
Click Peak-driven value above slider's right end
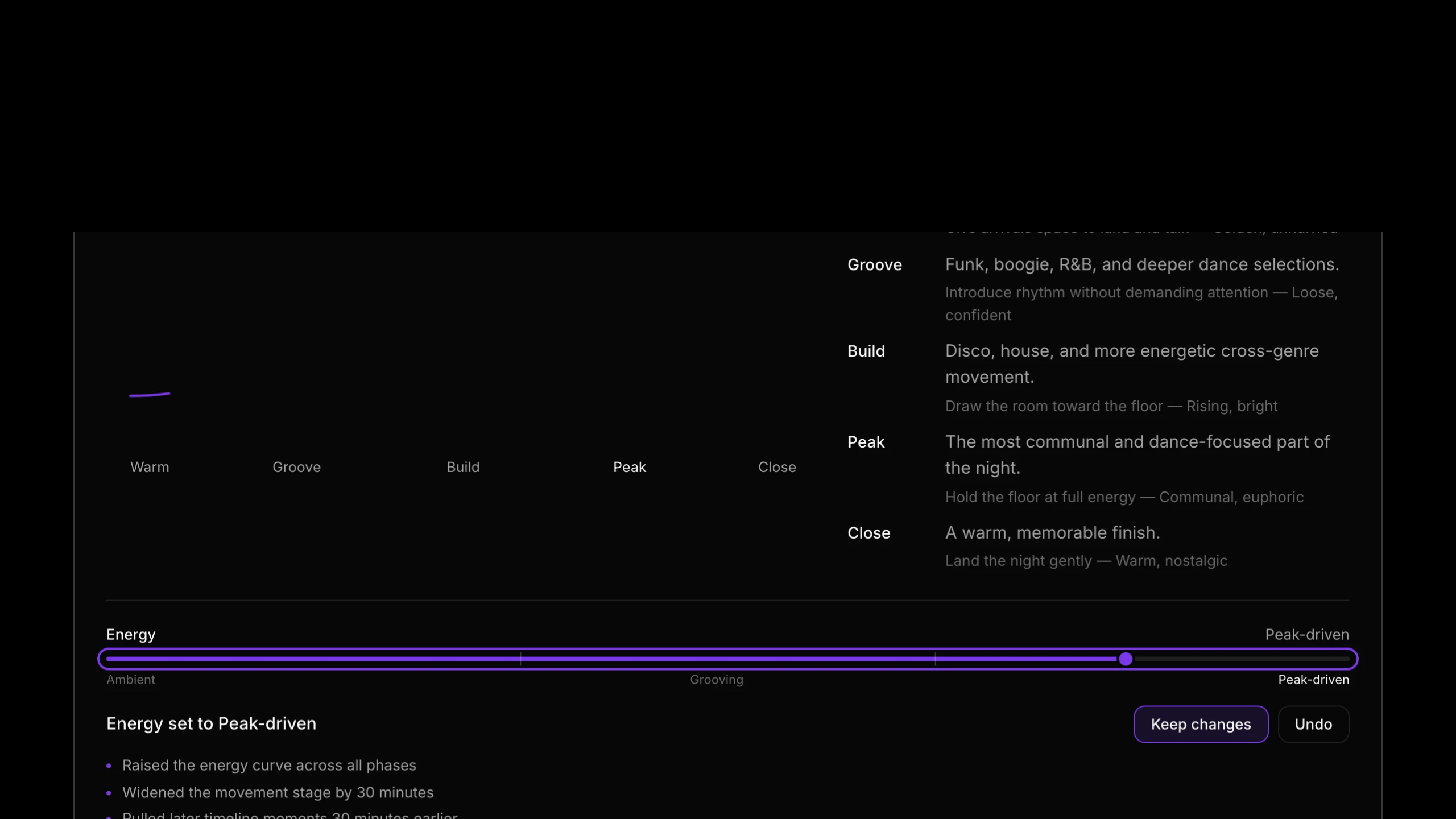coord(1307,635)
